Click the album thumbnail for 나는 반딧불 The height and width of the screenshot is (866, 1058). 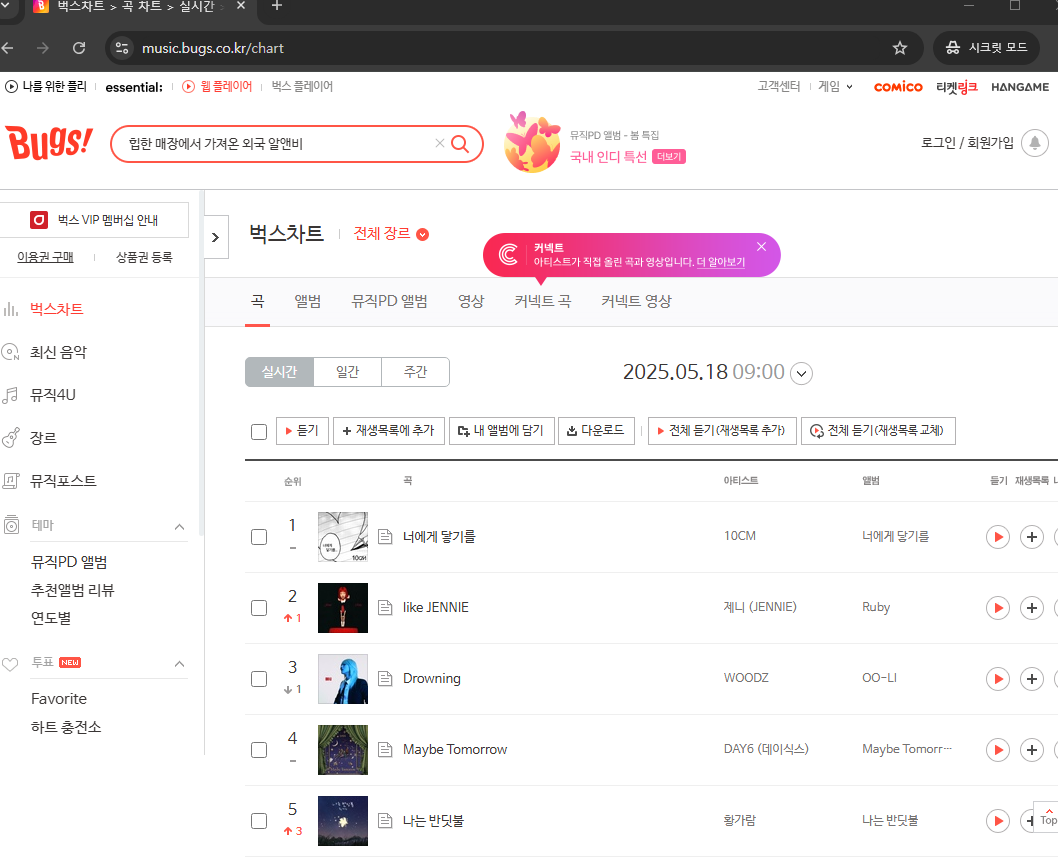pos(343,820)
